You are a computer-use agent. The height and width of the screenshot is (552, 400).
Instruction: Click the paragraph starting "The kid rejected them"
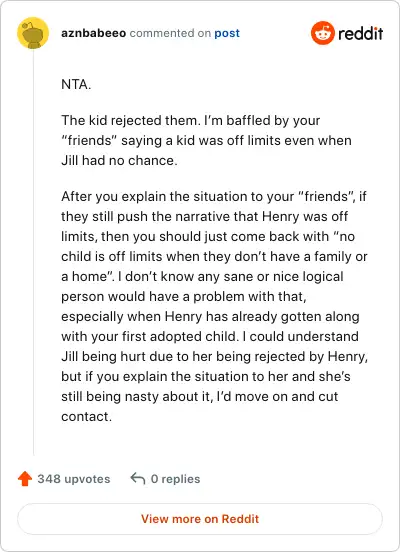(x=206, y=140)
